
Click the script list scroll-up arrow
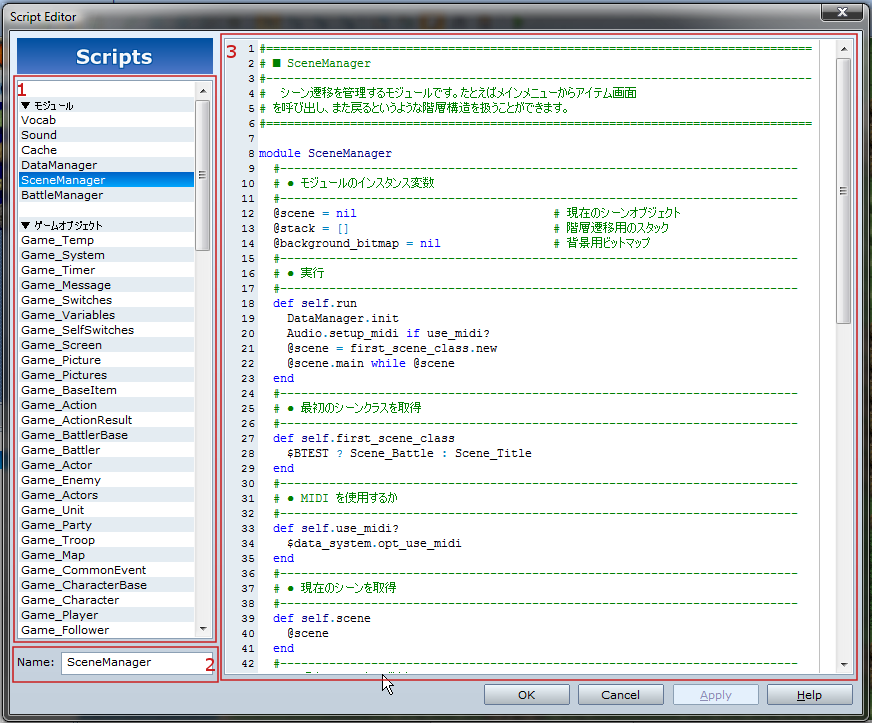coord(203,91)
